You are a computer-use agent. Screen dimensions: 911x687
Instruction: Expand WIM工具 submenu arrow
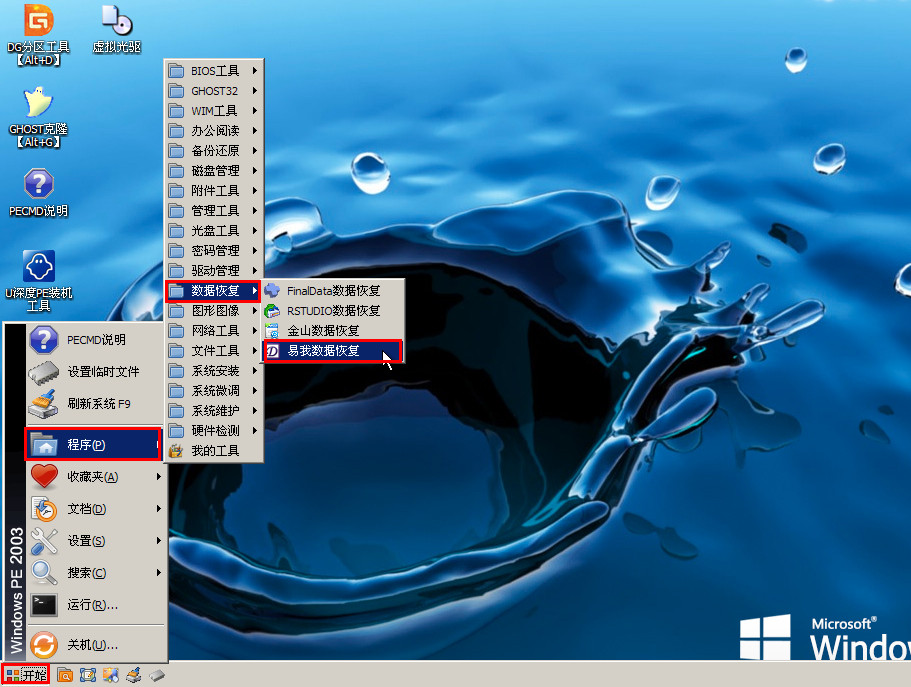point(254,110)
